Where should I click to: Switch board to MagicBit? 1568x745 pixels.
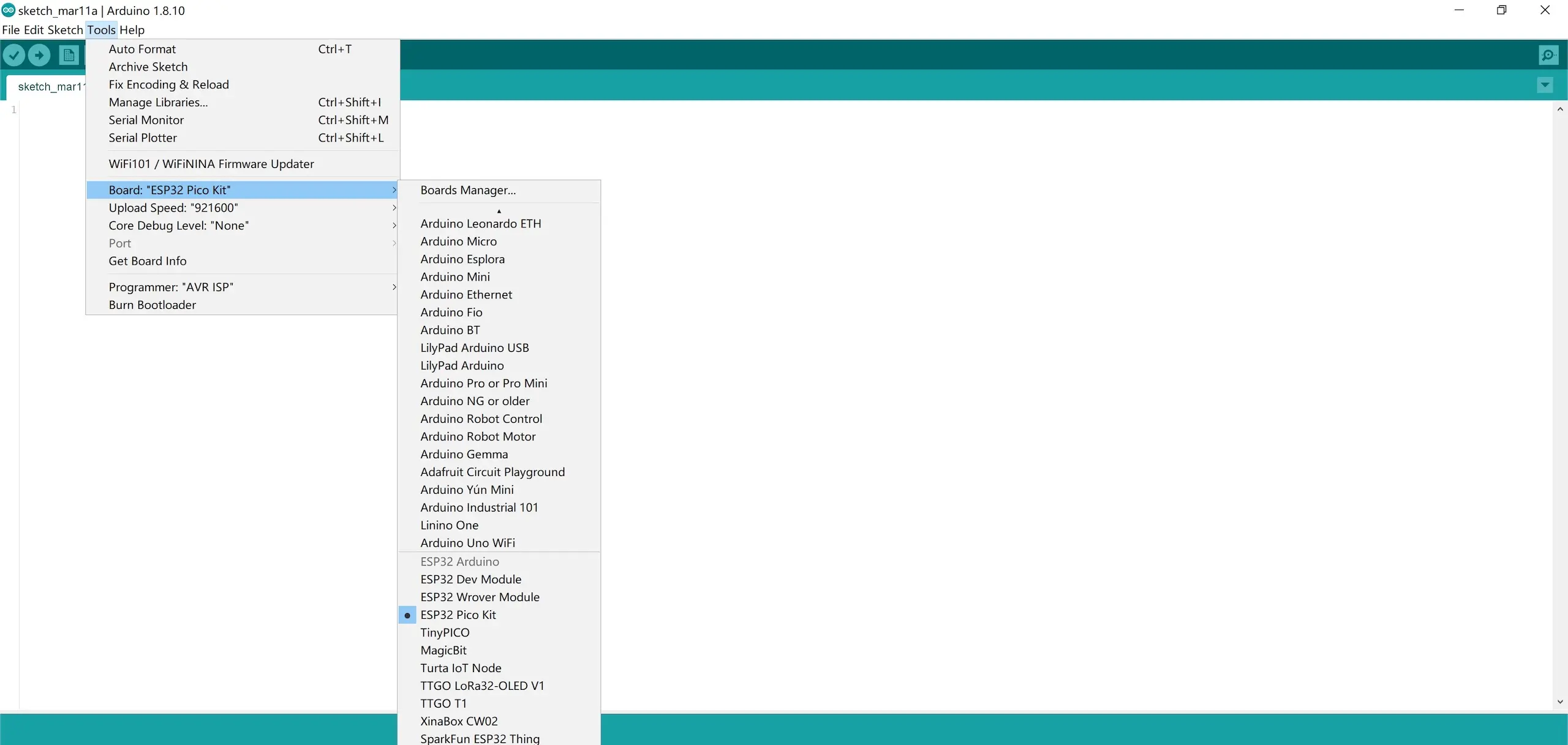[499, 651]
